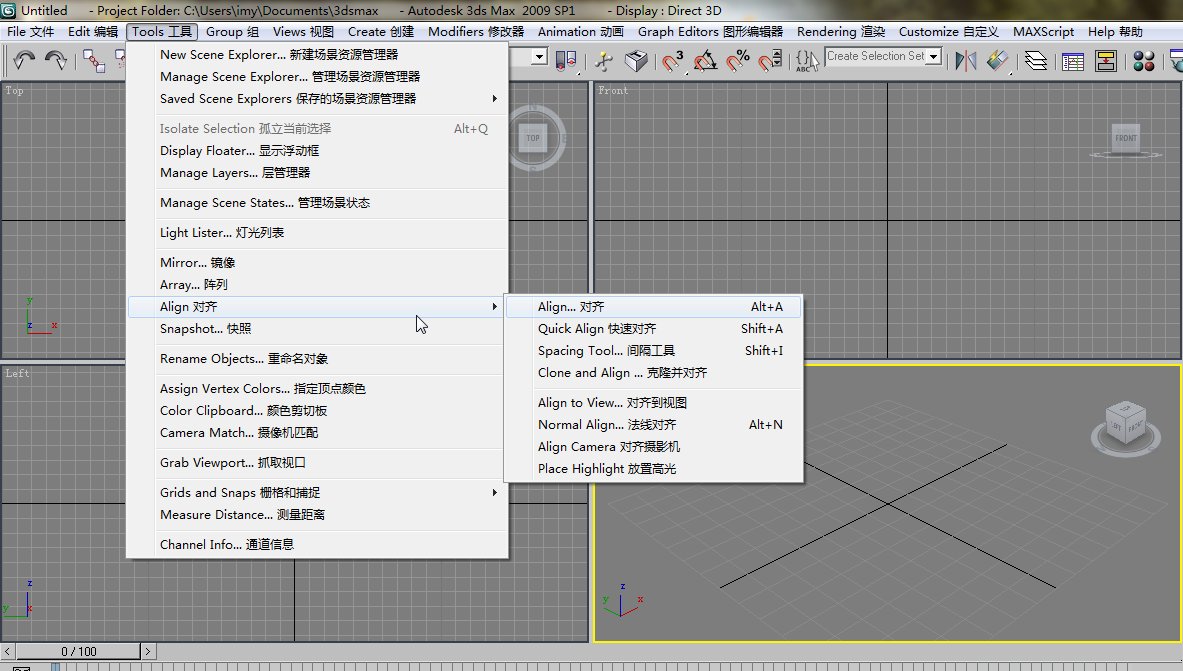The width and height of the screenshot is (1183, 671).
Task: Open the Create Selection Set dropdown
Action: click(934, 56)
